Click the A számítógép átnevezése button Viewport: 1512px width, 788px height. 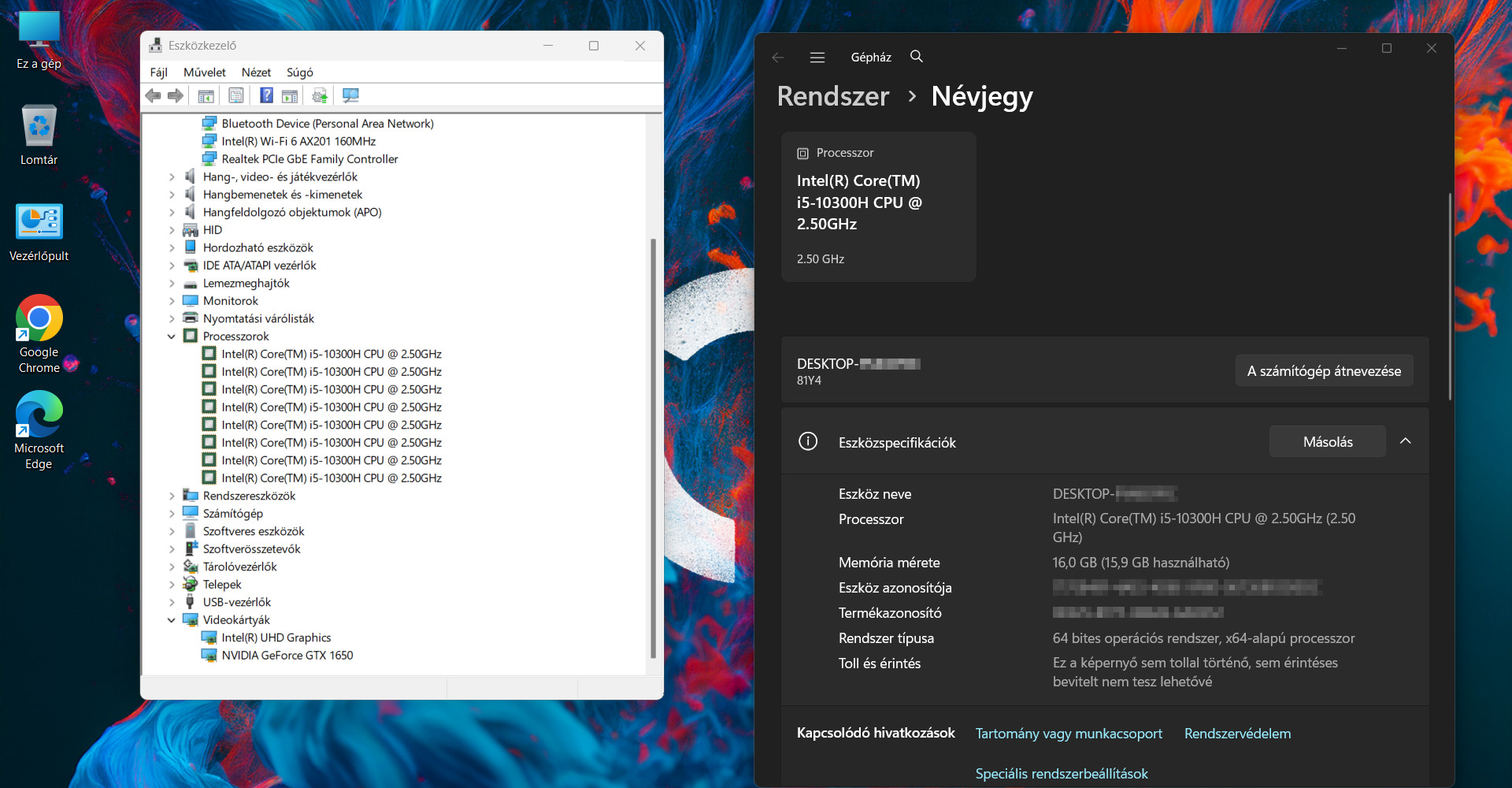[x=1324, y=371]
